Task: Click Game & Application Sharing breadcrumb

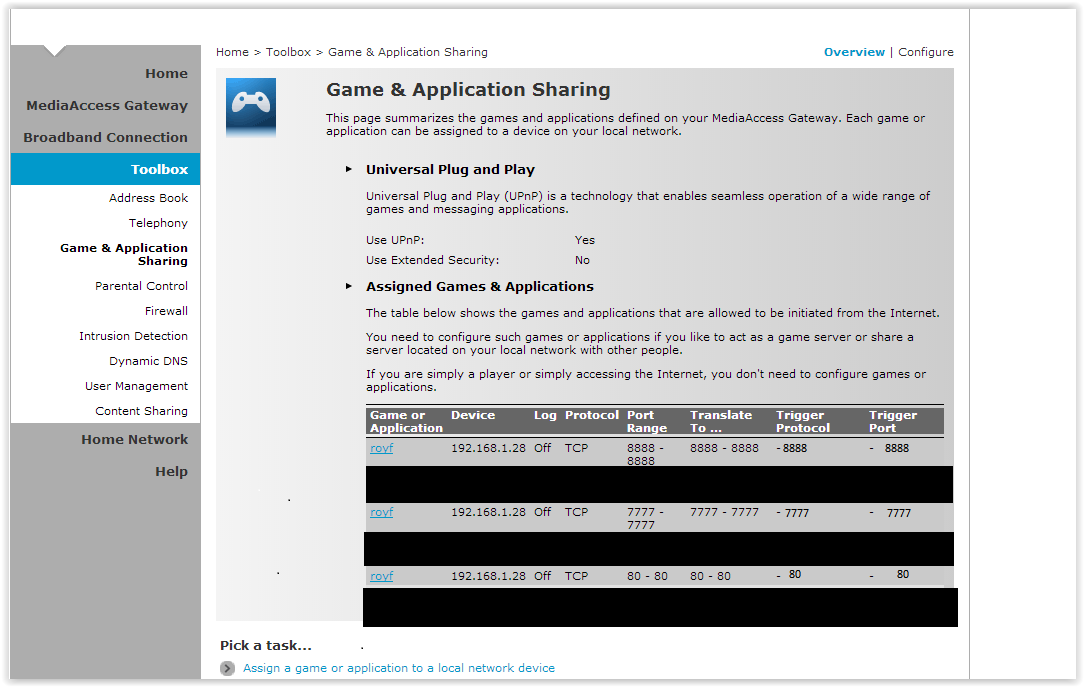Action: [x=408, y=52]
